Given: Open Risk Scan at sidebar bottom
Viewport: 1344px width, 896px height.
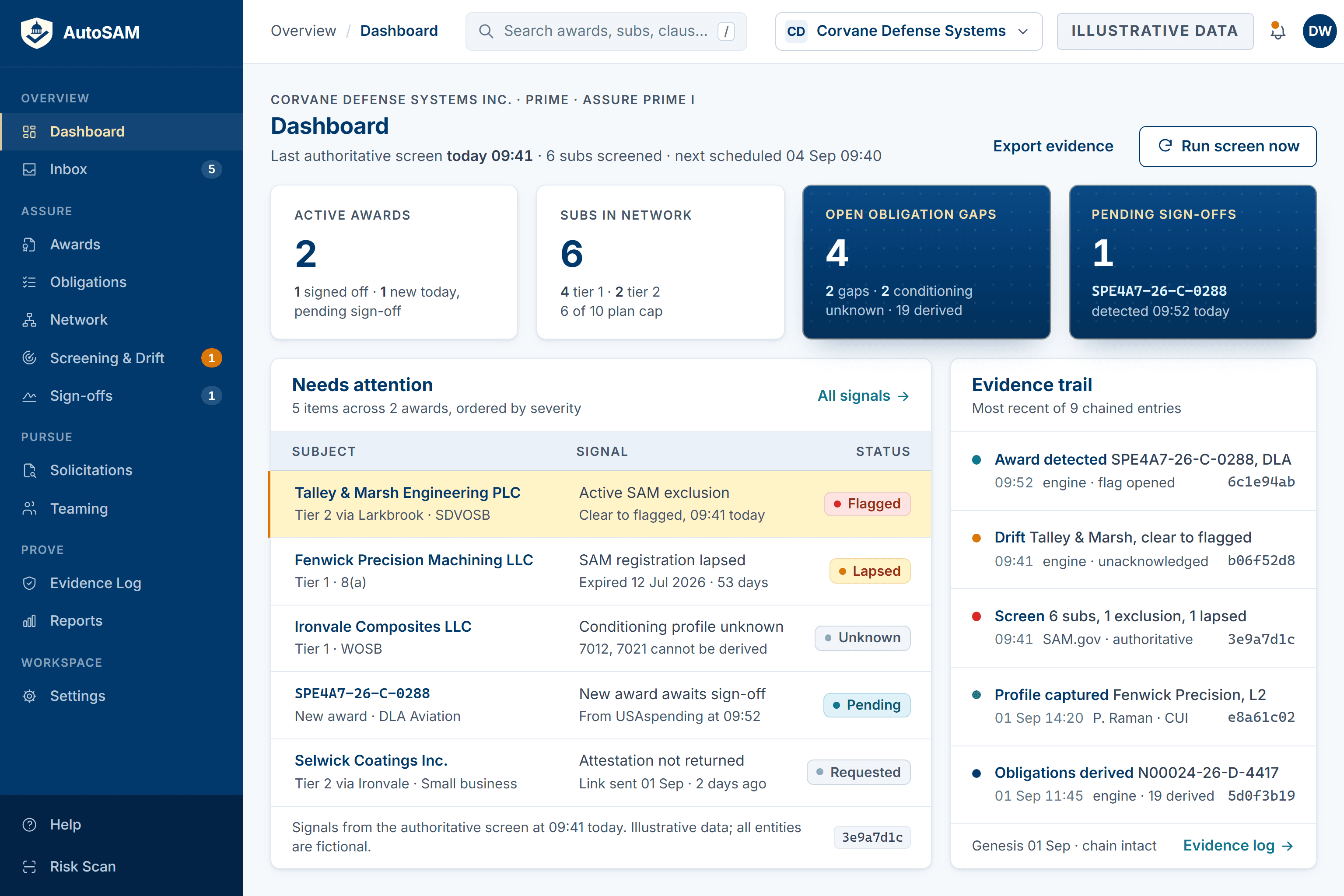Looking at the screenshot, I should [x=122, y=866].
